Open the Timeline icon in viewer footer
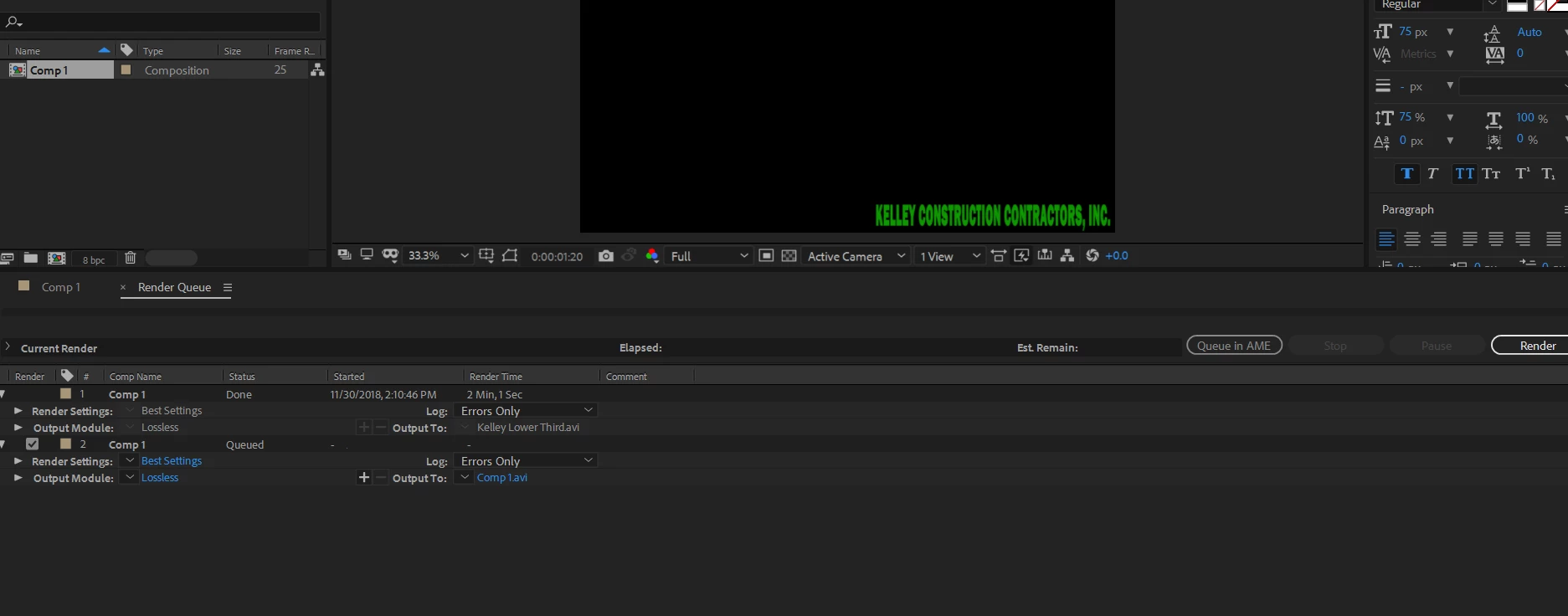 [x=1045, y=255]
